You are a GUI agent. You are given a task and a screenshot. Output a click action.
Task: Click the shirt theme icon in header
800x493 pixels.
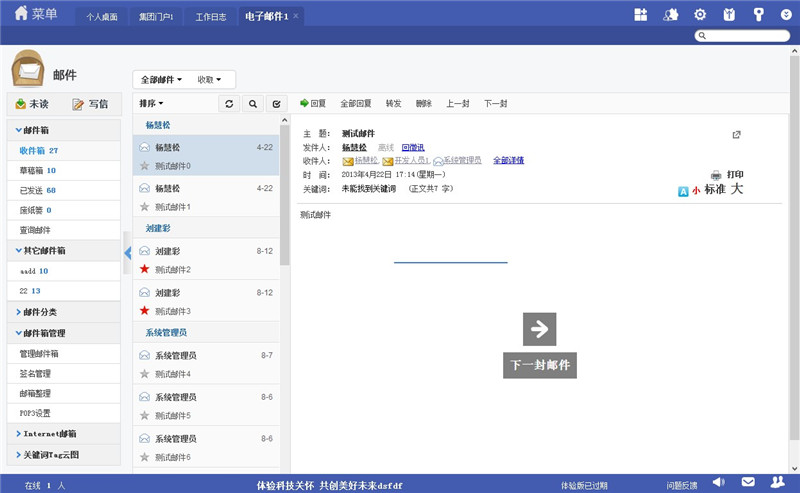(x=729, y=15)
